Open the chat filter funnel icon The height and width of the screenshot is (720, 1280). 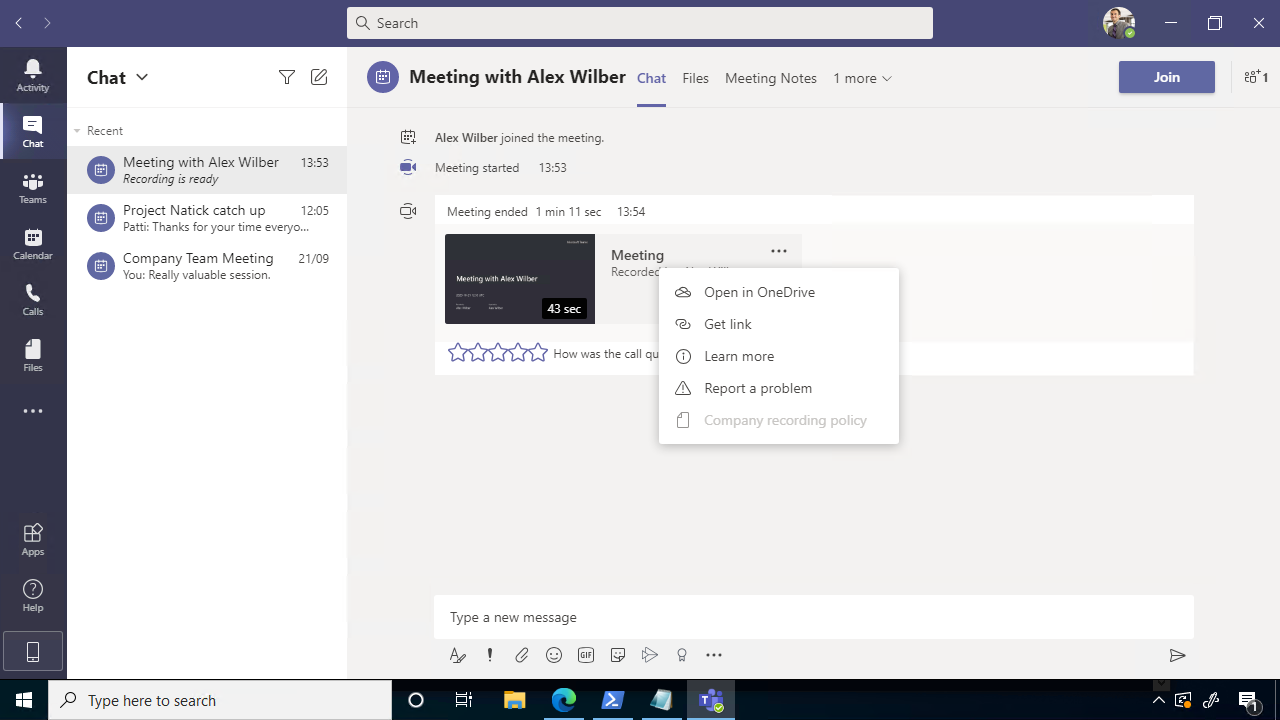[287, 77]
